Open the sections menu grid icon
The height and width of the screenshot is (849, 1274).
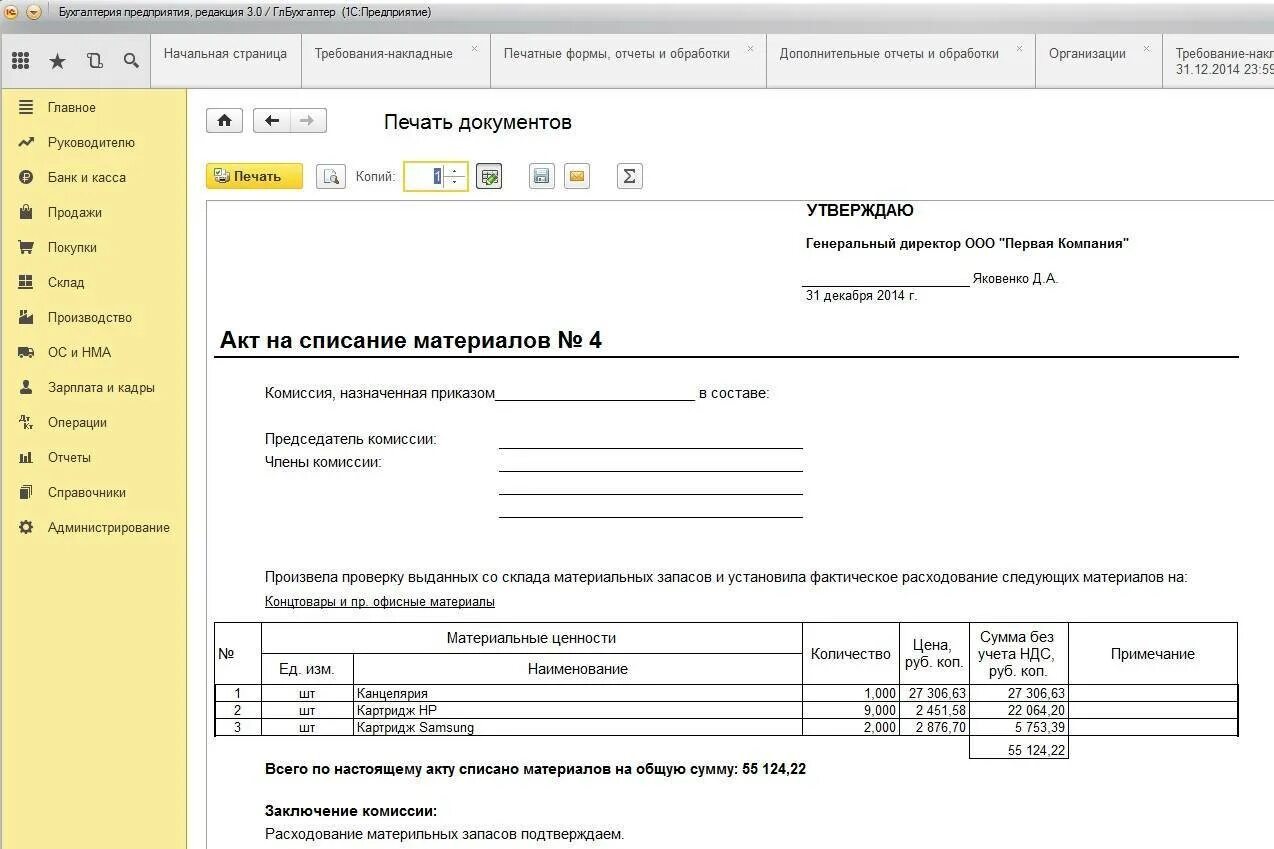click(21, 60)
